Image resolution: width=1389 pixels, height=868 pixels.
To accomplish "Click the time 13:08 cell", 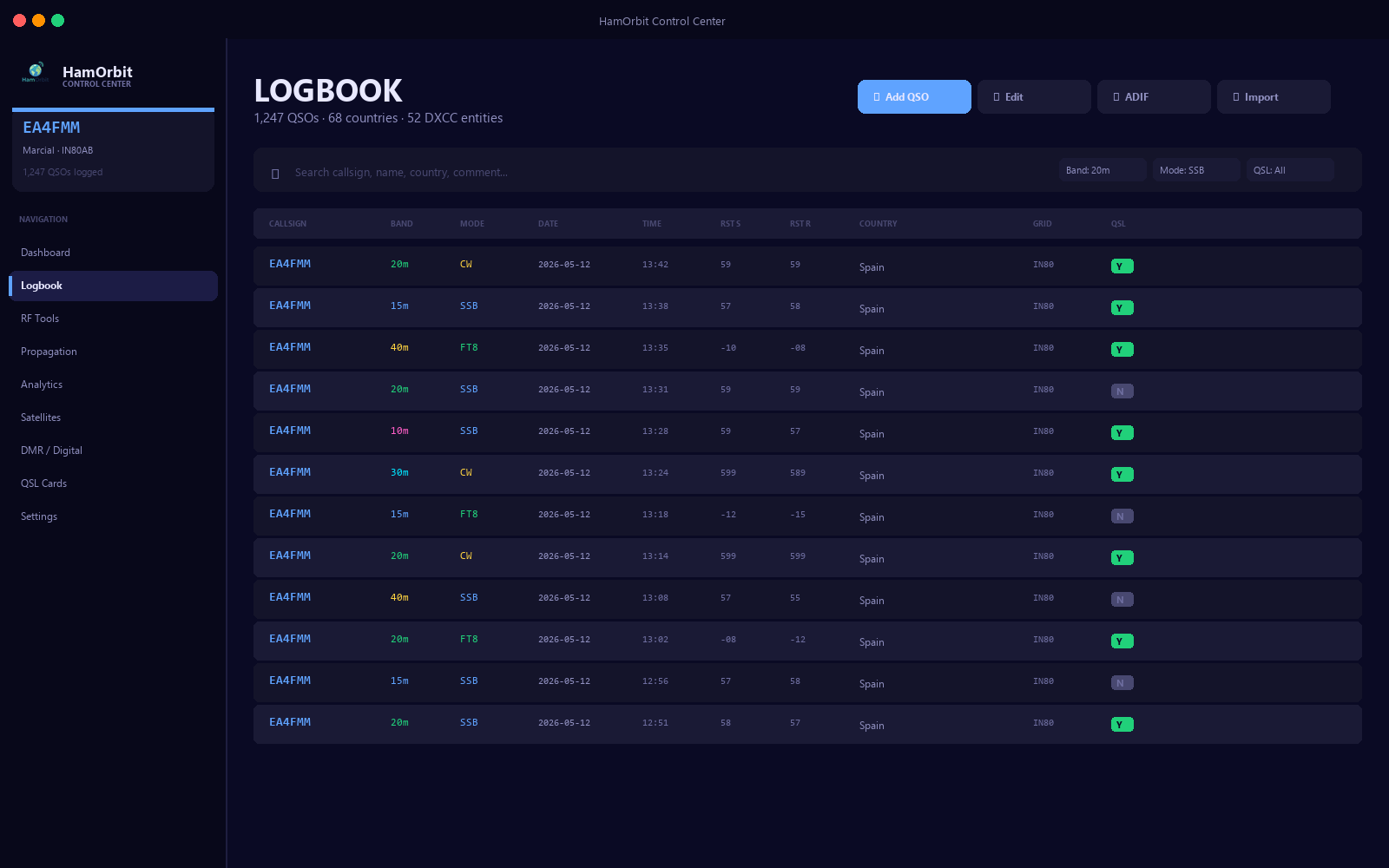I will [x=655, y=598].
